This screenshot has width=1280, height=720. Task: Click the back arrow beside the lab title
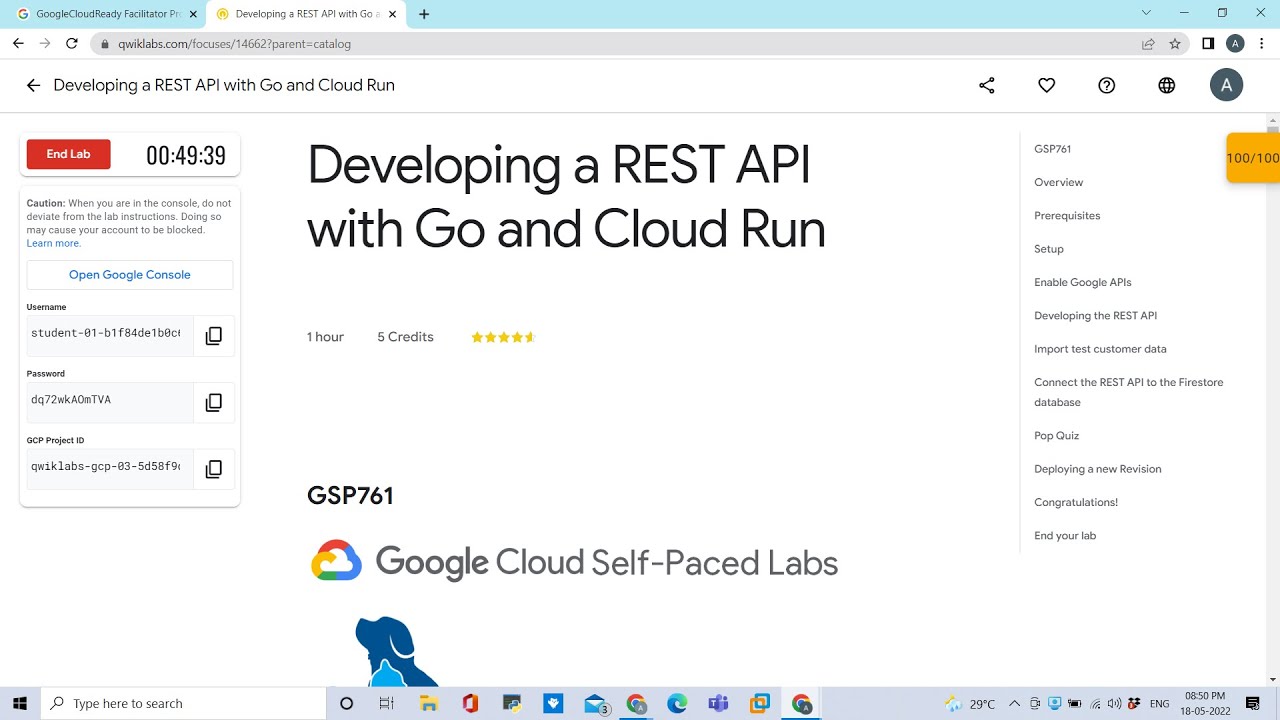coord(33,86)
